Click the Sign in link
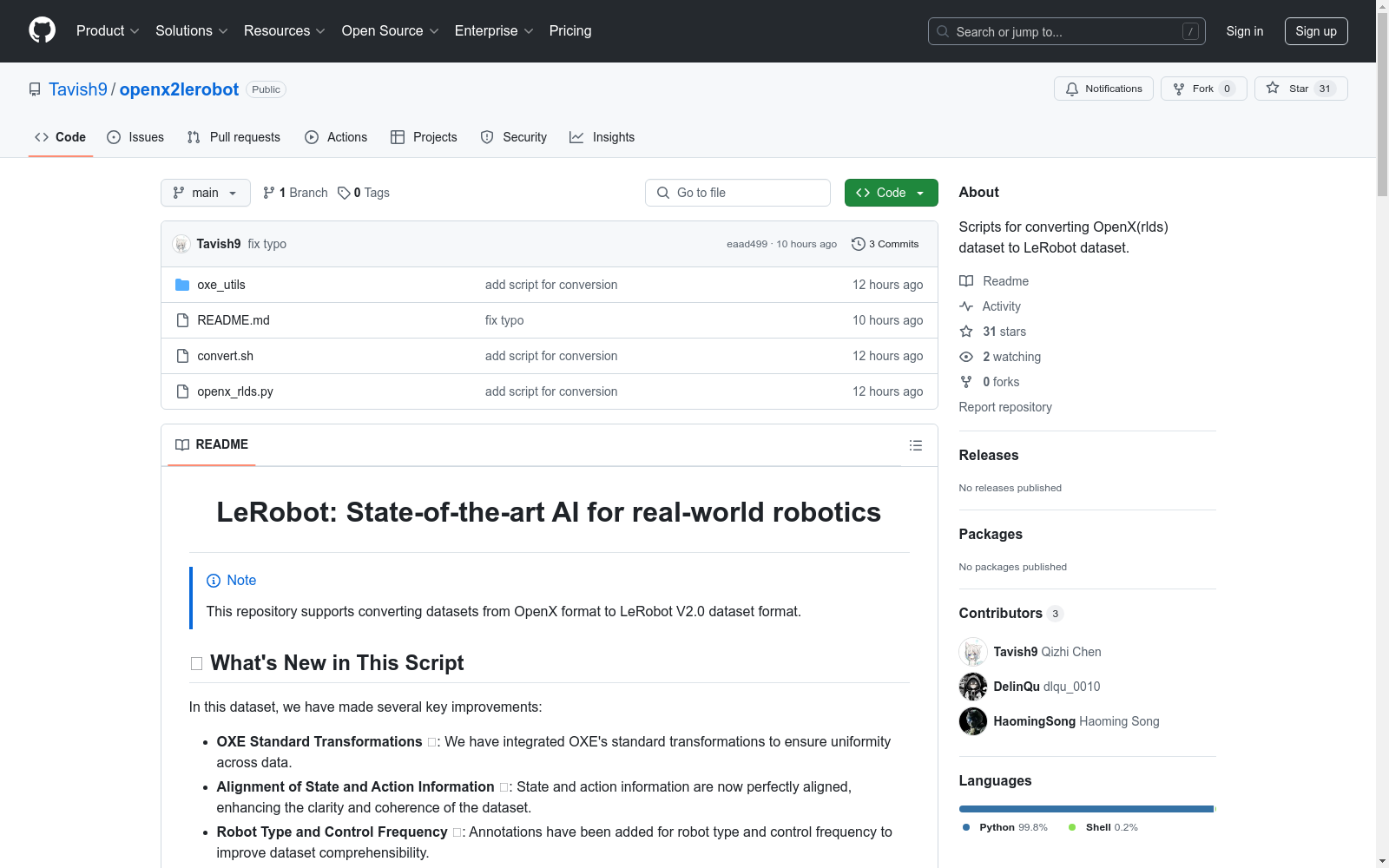The image size is (1389, 868). tap(1244, 31)
